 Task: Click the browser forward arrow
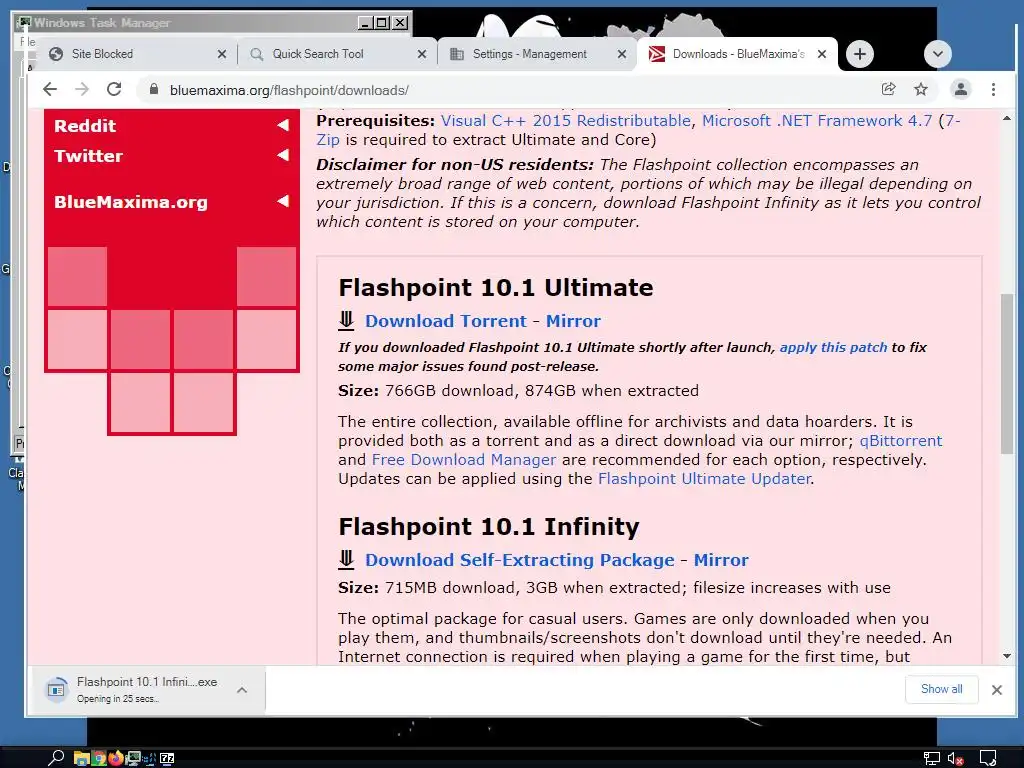pyautogui.click(x=82, y=89)
